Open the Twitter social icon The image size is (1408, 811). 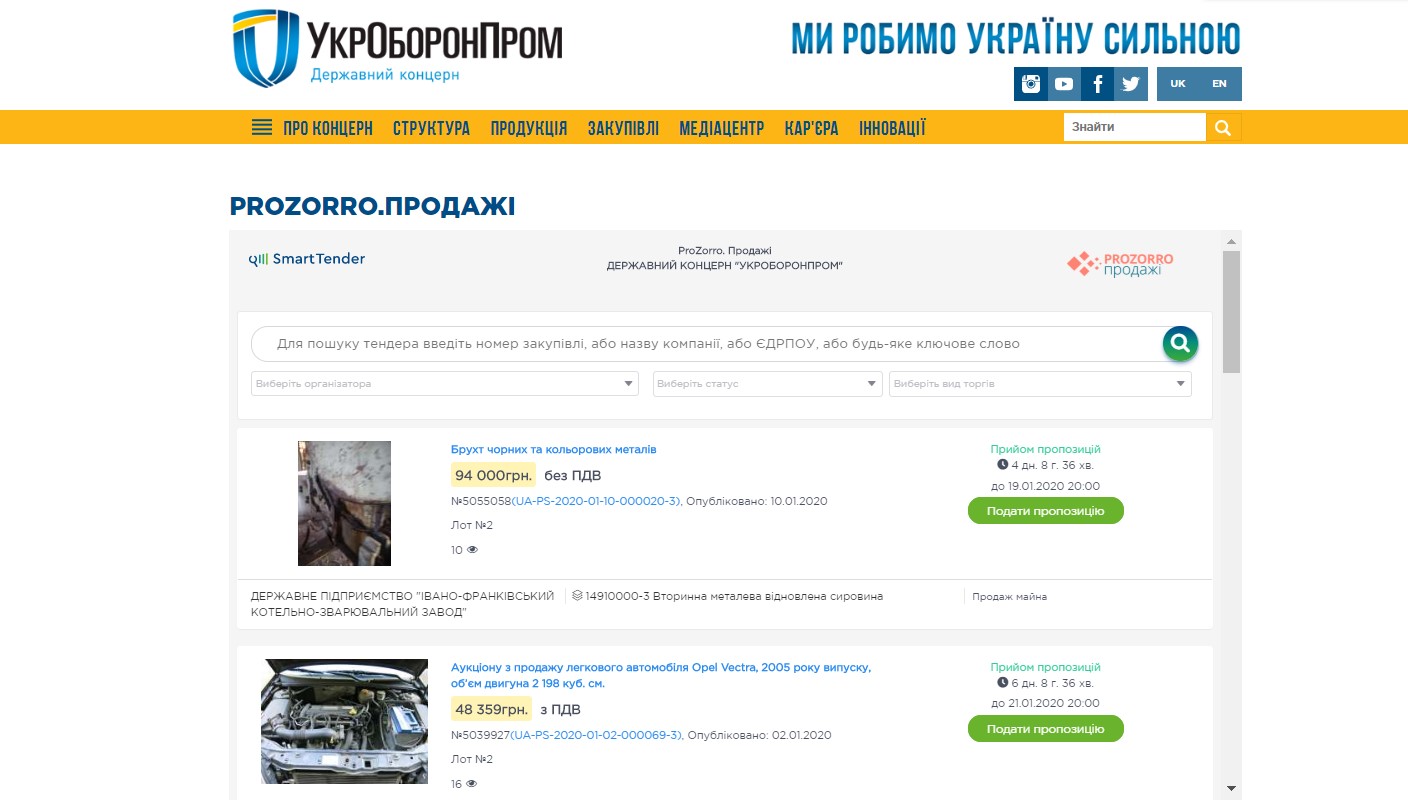(1131, 84)
